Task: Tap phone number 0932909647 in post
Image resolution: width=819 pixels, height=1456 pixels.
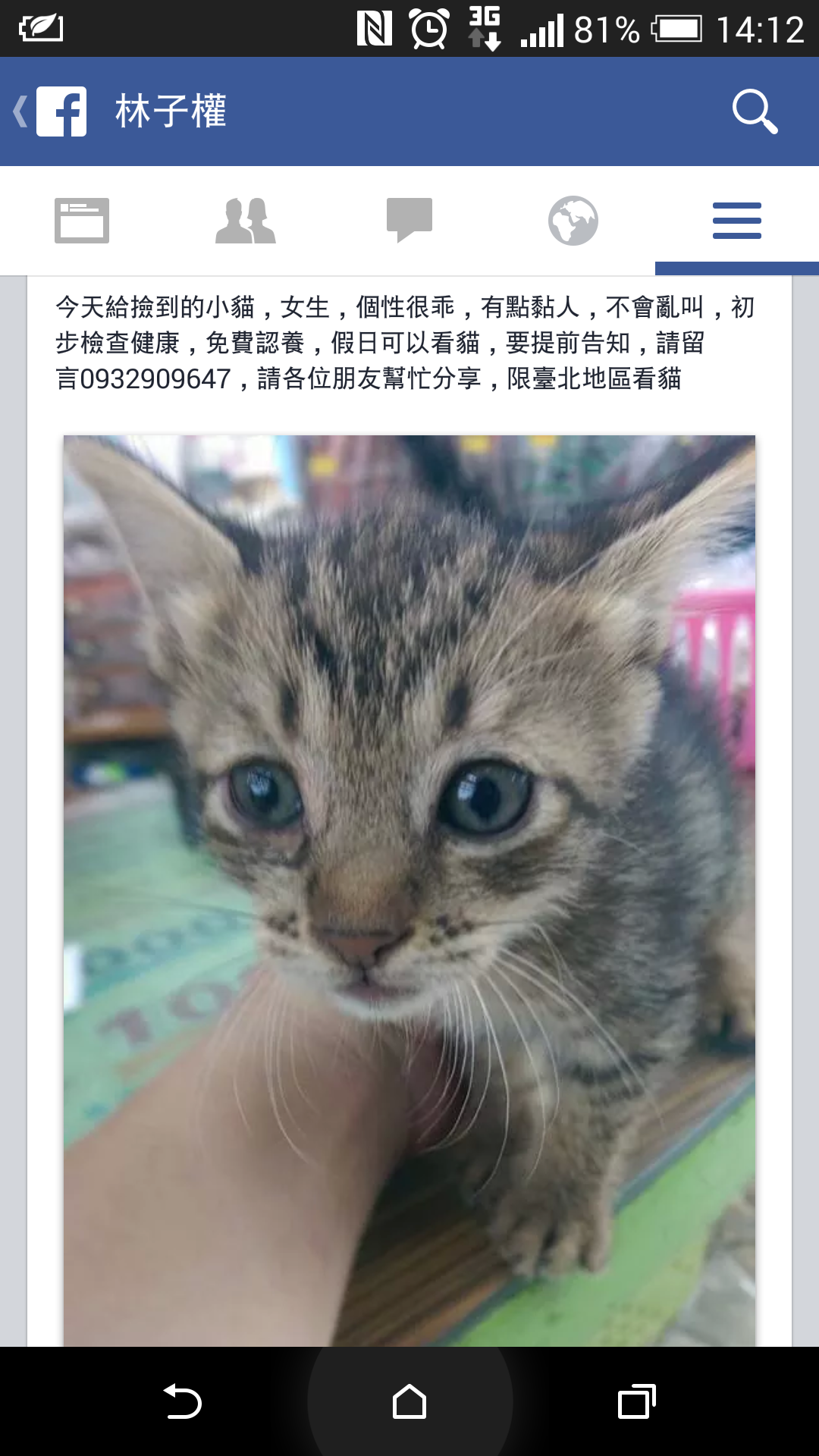Action: pos(155,378)
